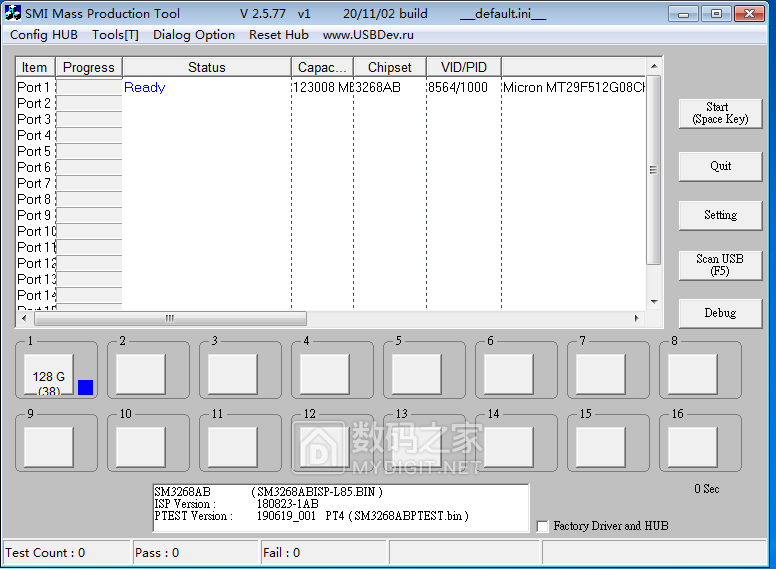Click the Item column header
Viewport: 776px width, 569px height.
(36, 67)
